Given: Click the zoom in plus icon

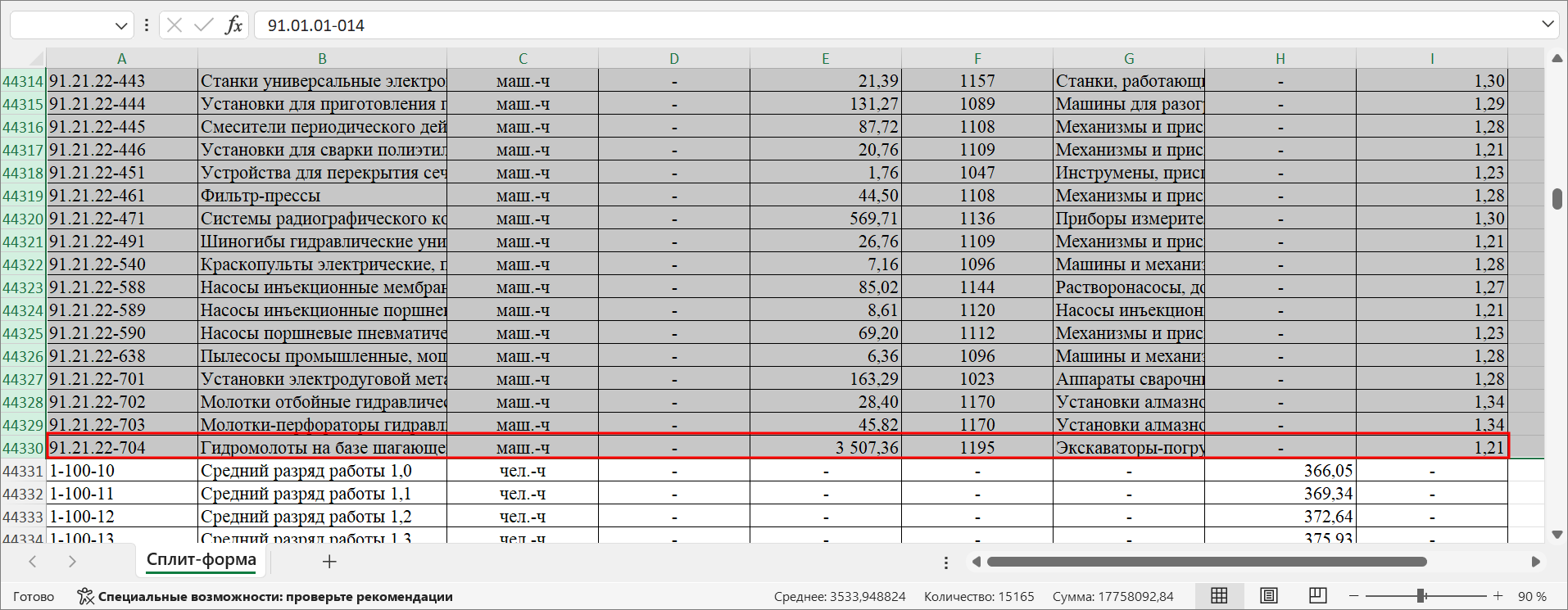Looking at the screenshot, I should pyautogui.click(x=1498, y=596).
